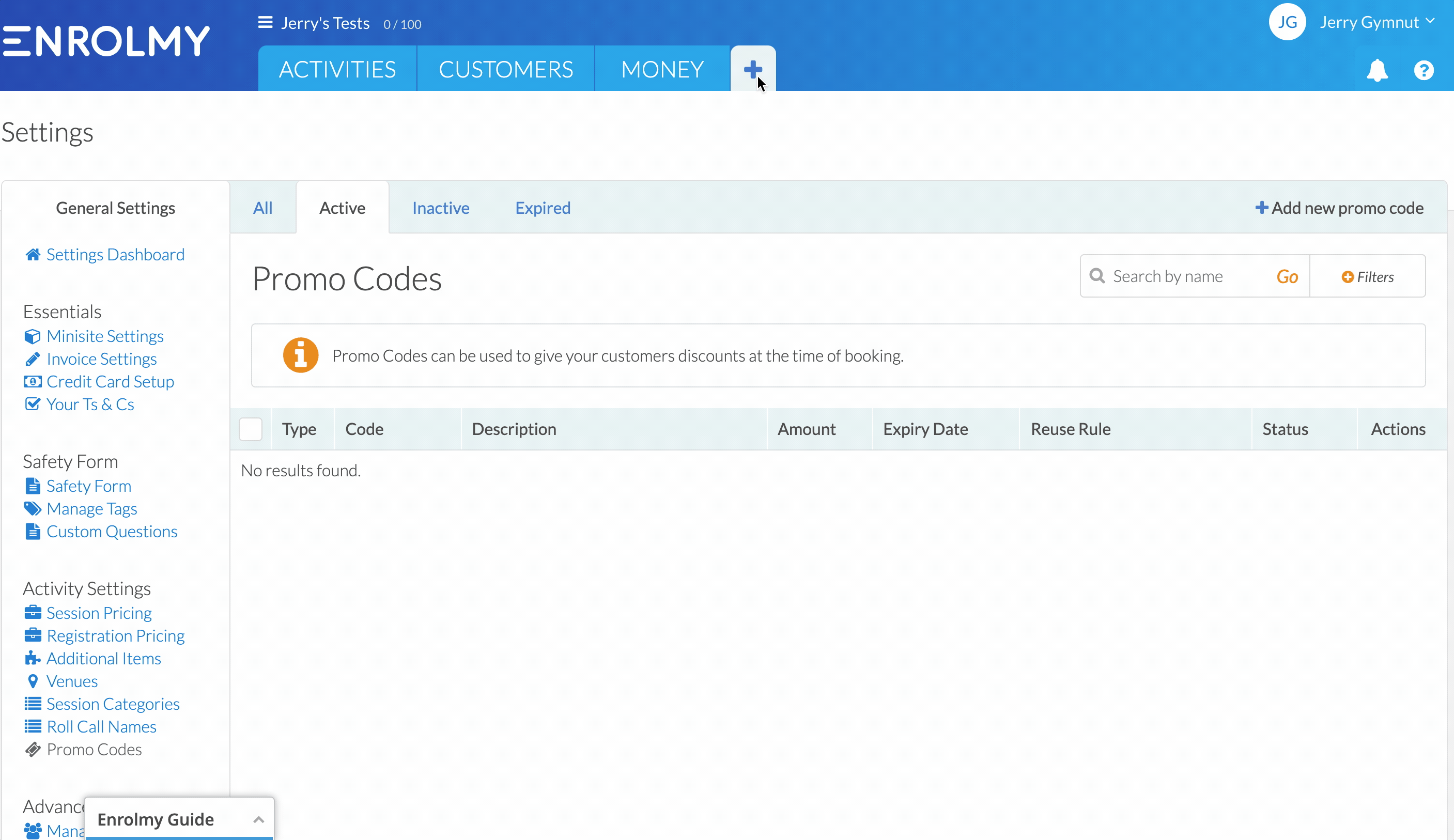Click the Go search button
Screen dimensions: 1454x840
[1287, 276]
